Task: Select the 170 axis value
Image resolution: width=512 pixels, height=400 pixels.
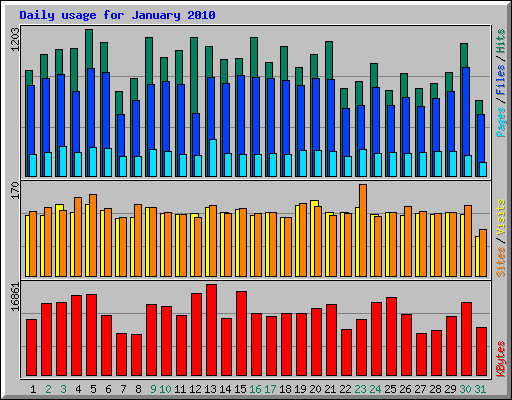Action: pyautogui.click(x=16, y=190)
